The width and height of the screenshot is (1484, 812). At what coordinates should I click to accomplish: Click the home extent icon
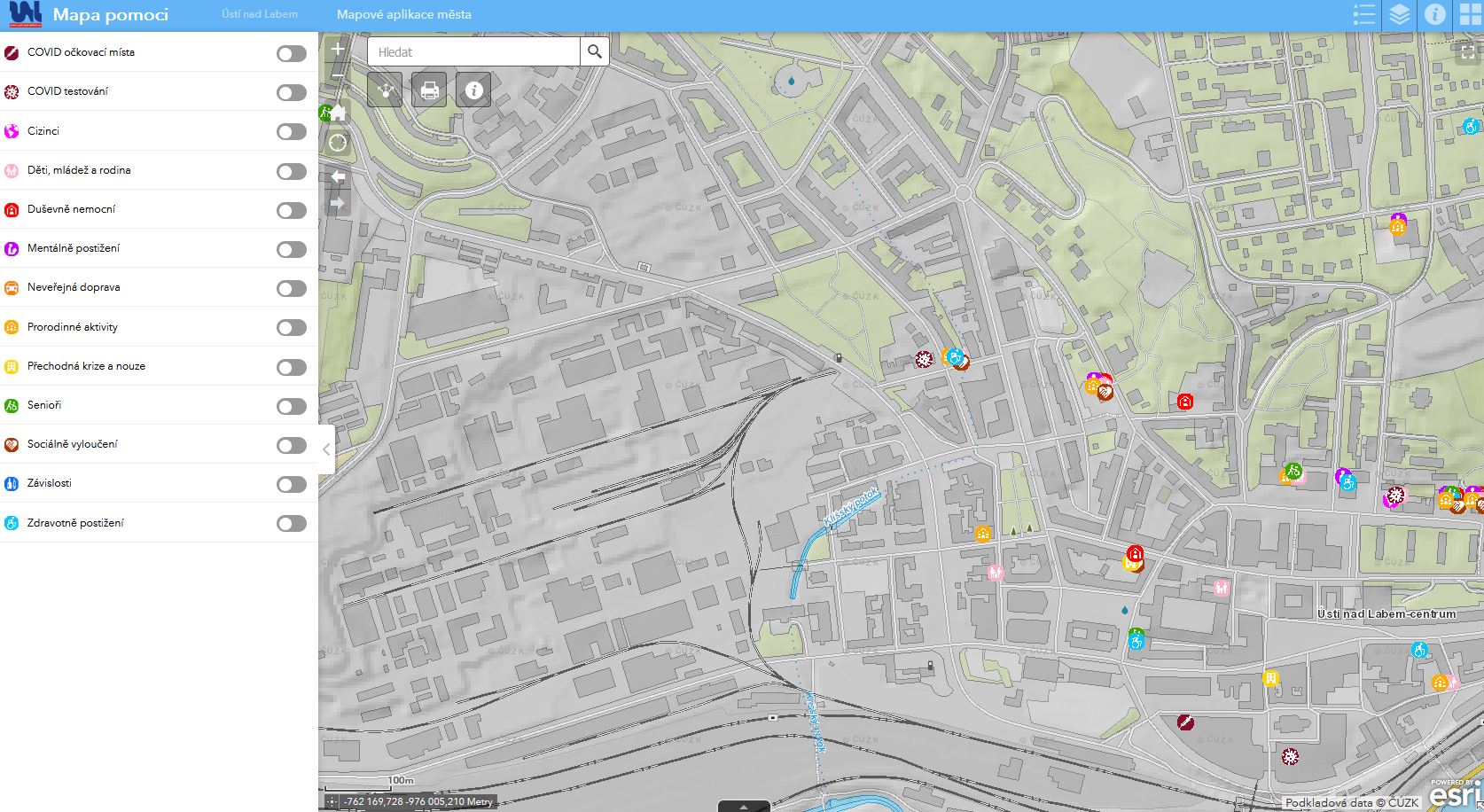pyautogui.click(x=337, y=113)
